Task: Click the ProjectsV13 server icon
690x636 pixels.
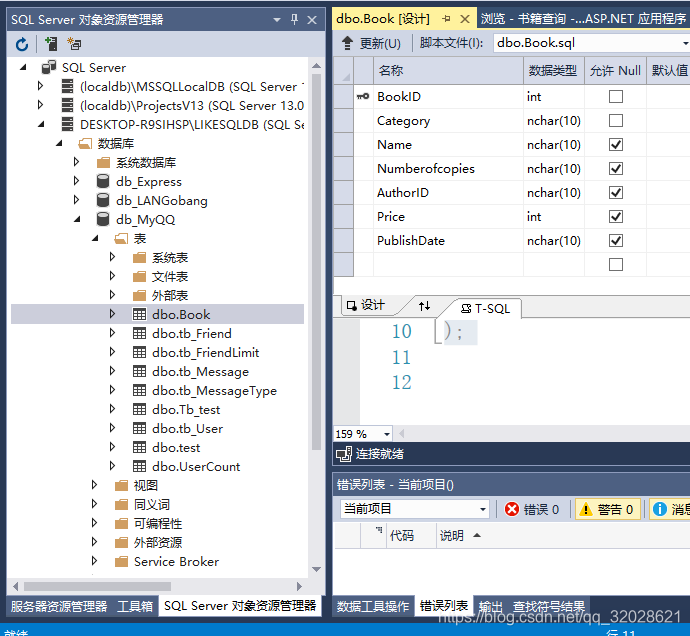Action: pos(67,105)
